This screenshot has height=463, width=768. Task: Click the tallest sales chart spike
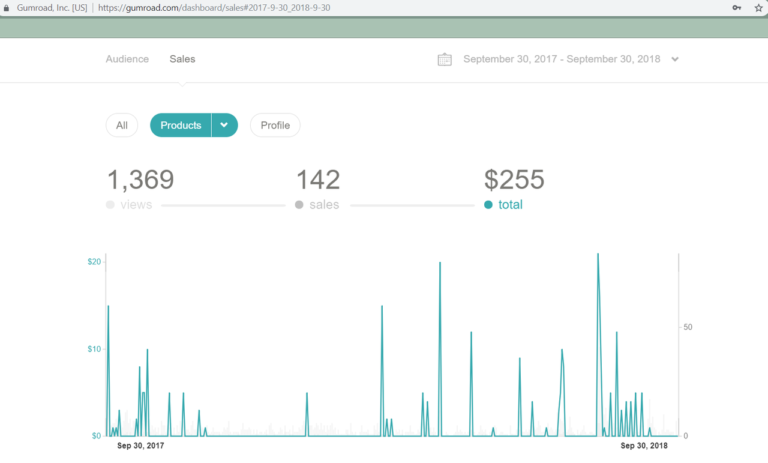click(598, 256)
